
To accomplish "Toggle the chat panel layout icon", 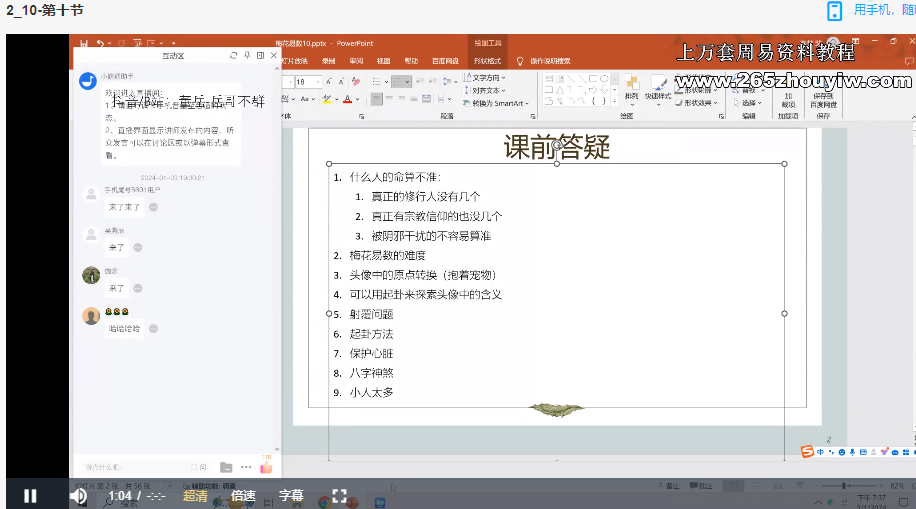I will (x=261, y=56).
